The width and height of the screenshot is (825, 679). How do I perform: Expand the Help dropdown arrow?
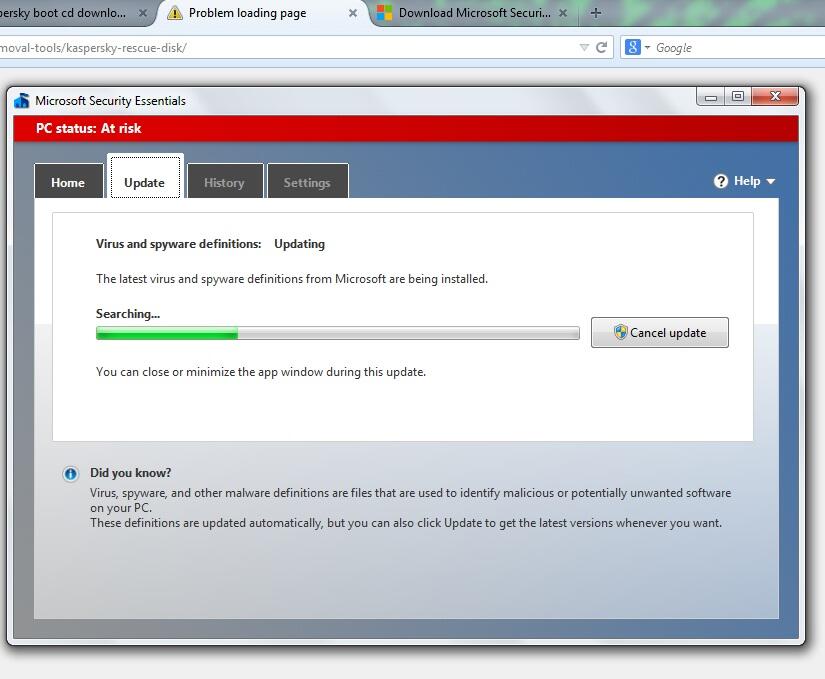(771, 181)
